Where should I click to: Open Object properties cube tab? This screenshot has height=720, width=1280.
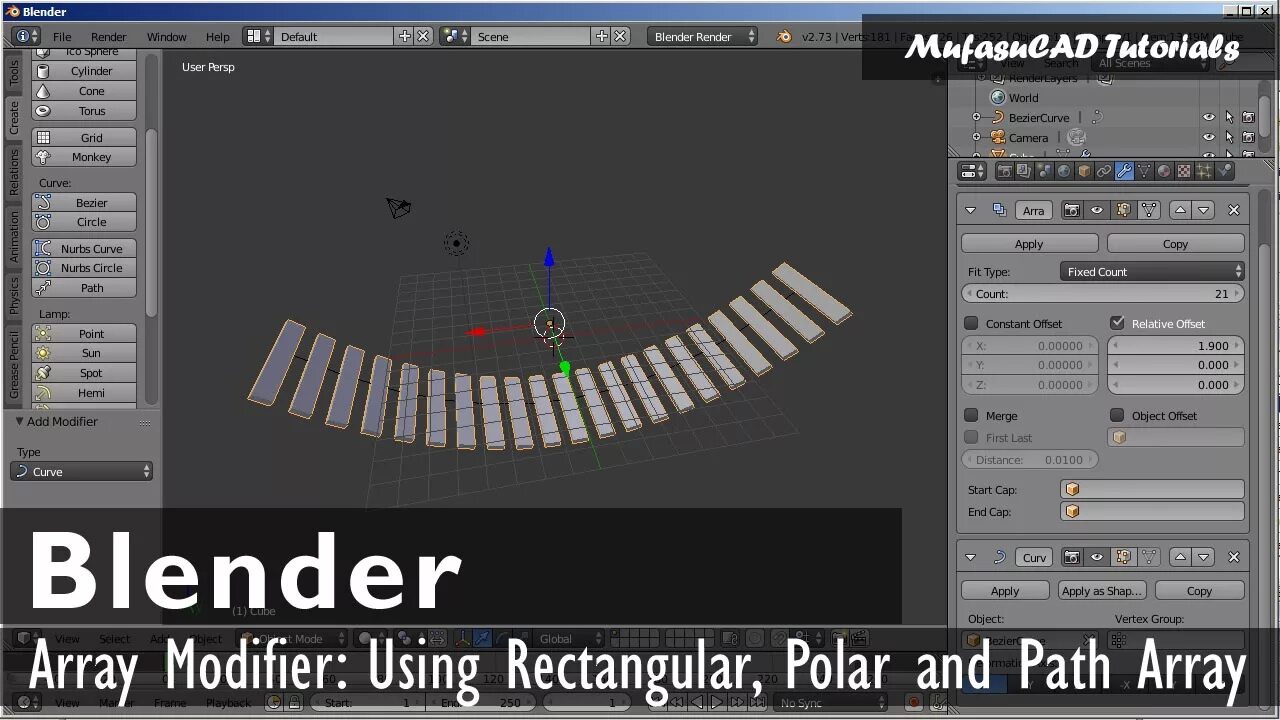pos(1084,171)
